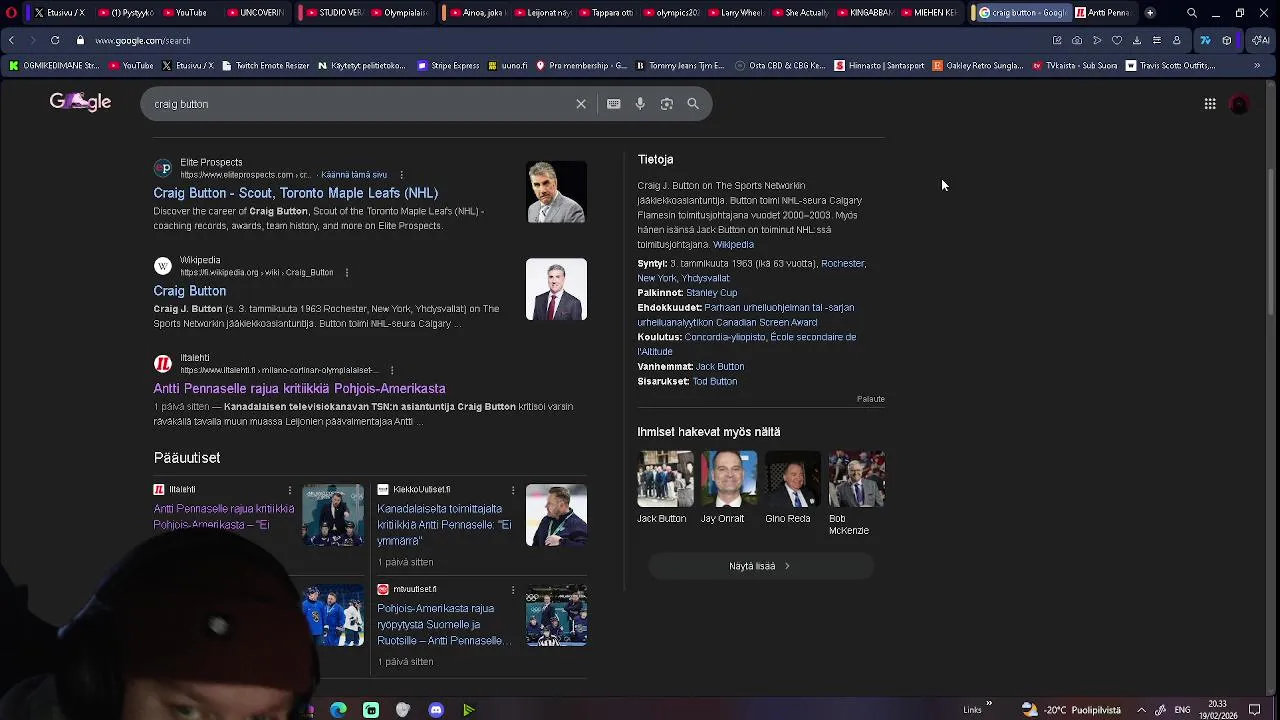
Task: Search by image with the camera lens icon
Action: click(667, 104)
